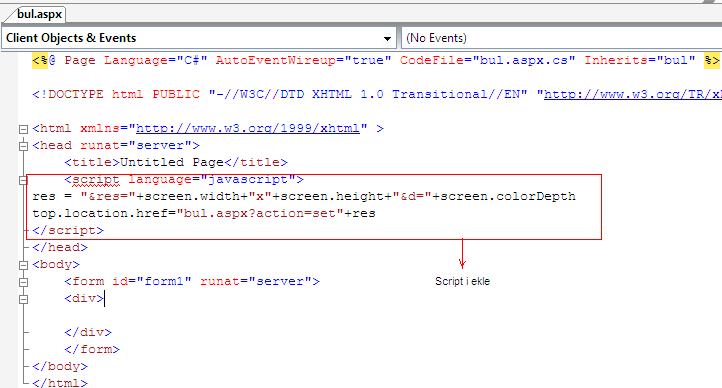Screen dimensions: 722x388
Task: Click the screen.colorDepth code text
Action: pyautogui.click(x=508, y=197)
